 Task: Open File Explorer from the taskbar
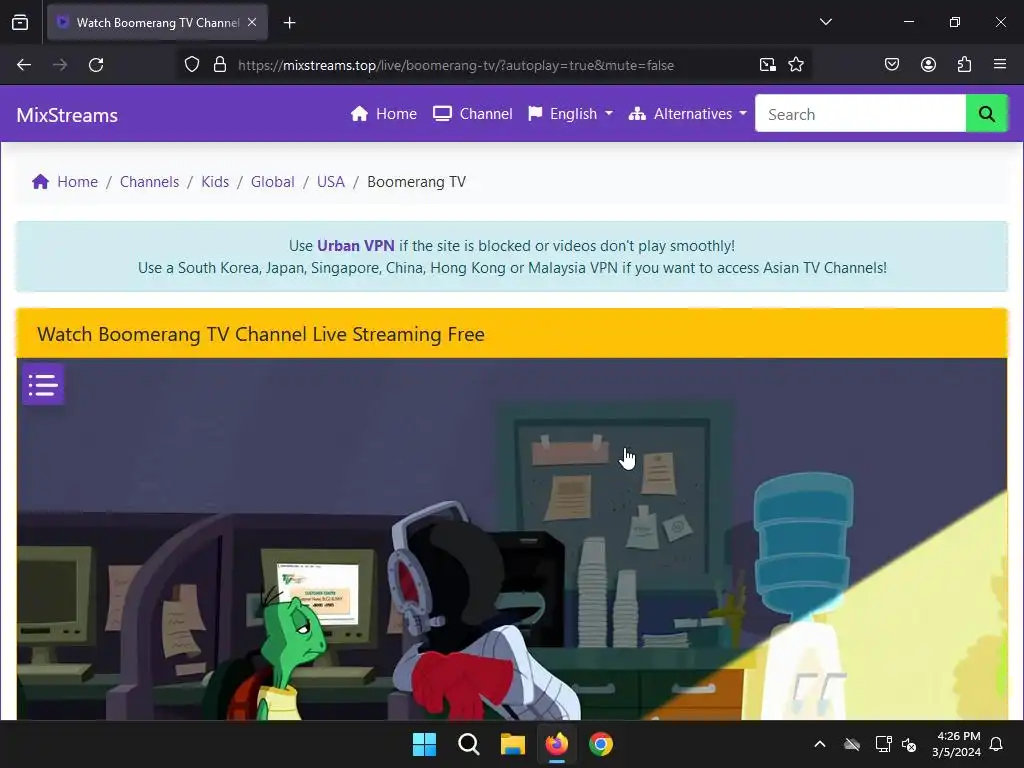click(x=513, y=744)
